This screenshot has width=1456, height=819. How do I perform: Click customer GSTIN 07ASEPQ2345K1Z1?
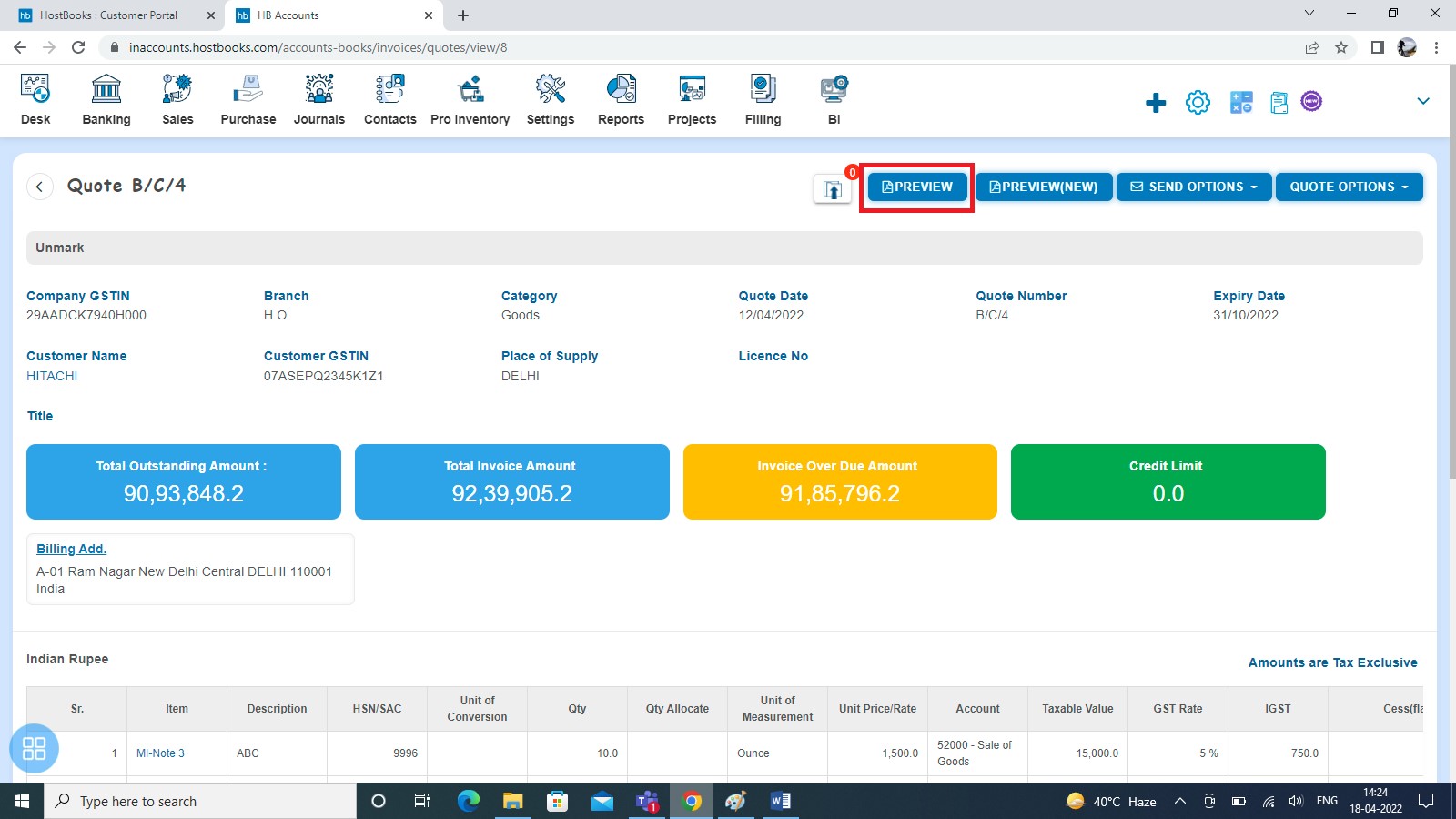pyautogui.click(x=323, y=376)
